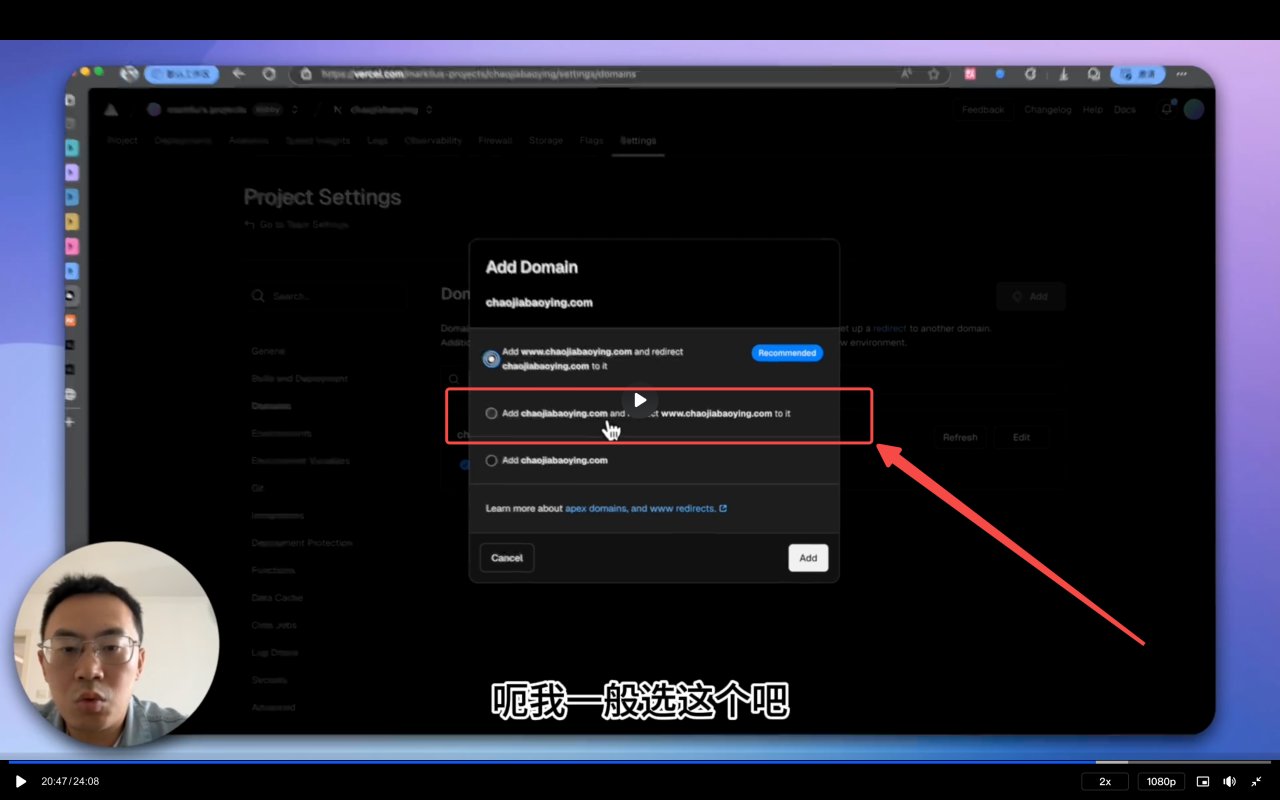Click the bookmark star icon in address bar
Image resolution: width=1280 pixels, height=800 pixels.
point(933,74)
